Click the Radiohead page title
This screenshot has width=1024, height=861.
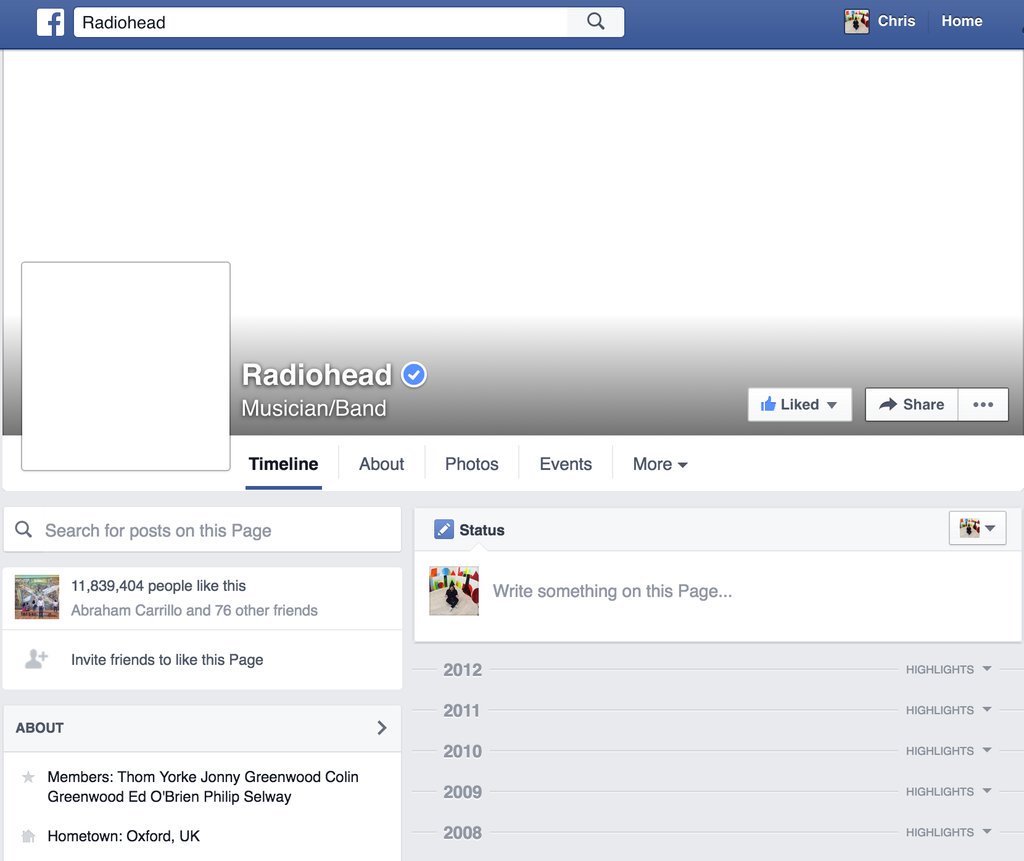[x=317, y=375]
